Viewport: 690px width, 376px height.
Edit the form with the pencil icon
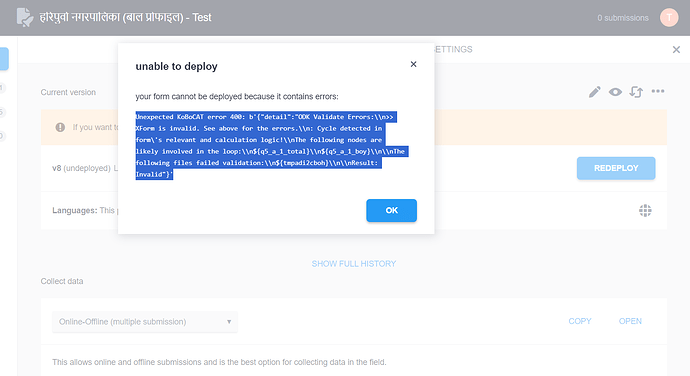tap(595, 92)
